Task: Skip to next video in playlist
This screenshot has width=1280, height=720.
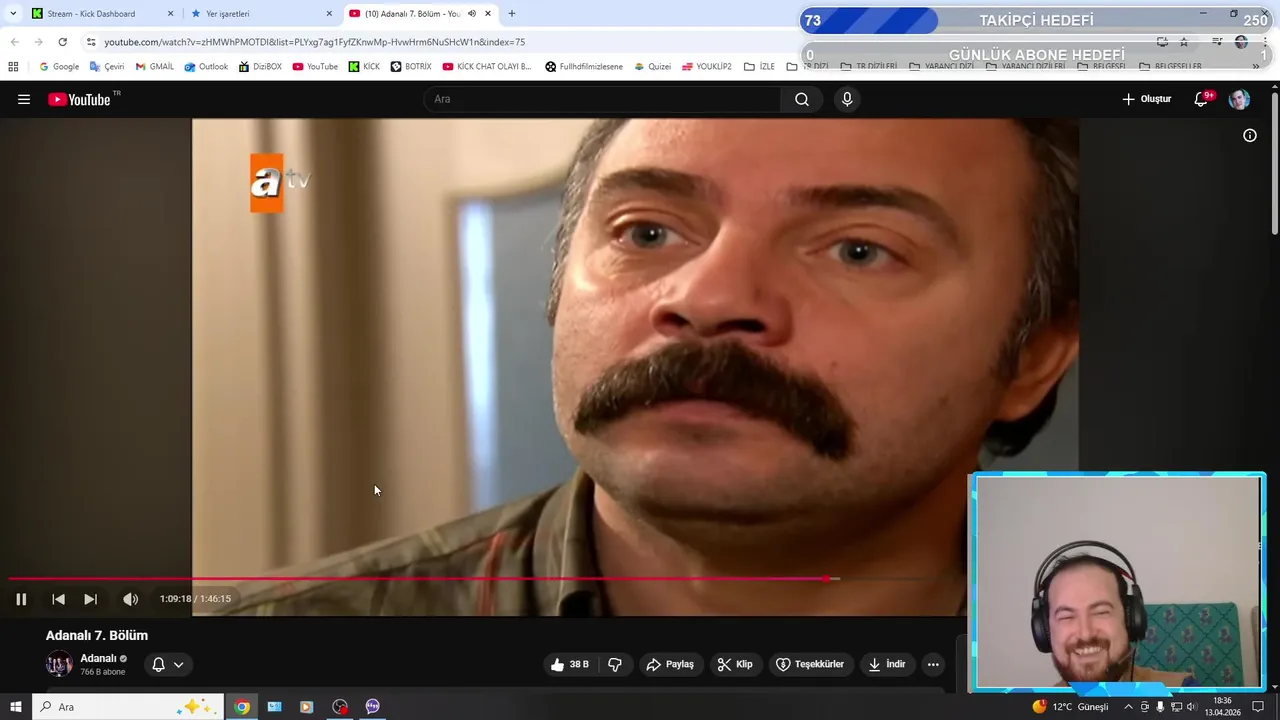Action: point(90,599)
